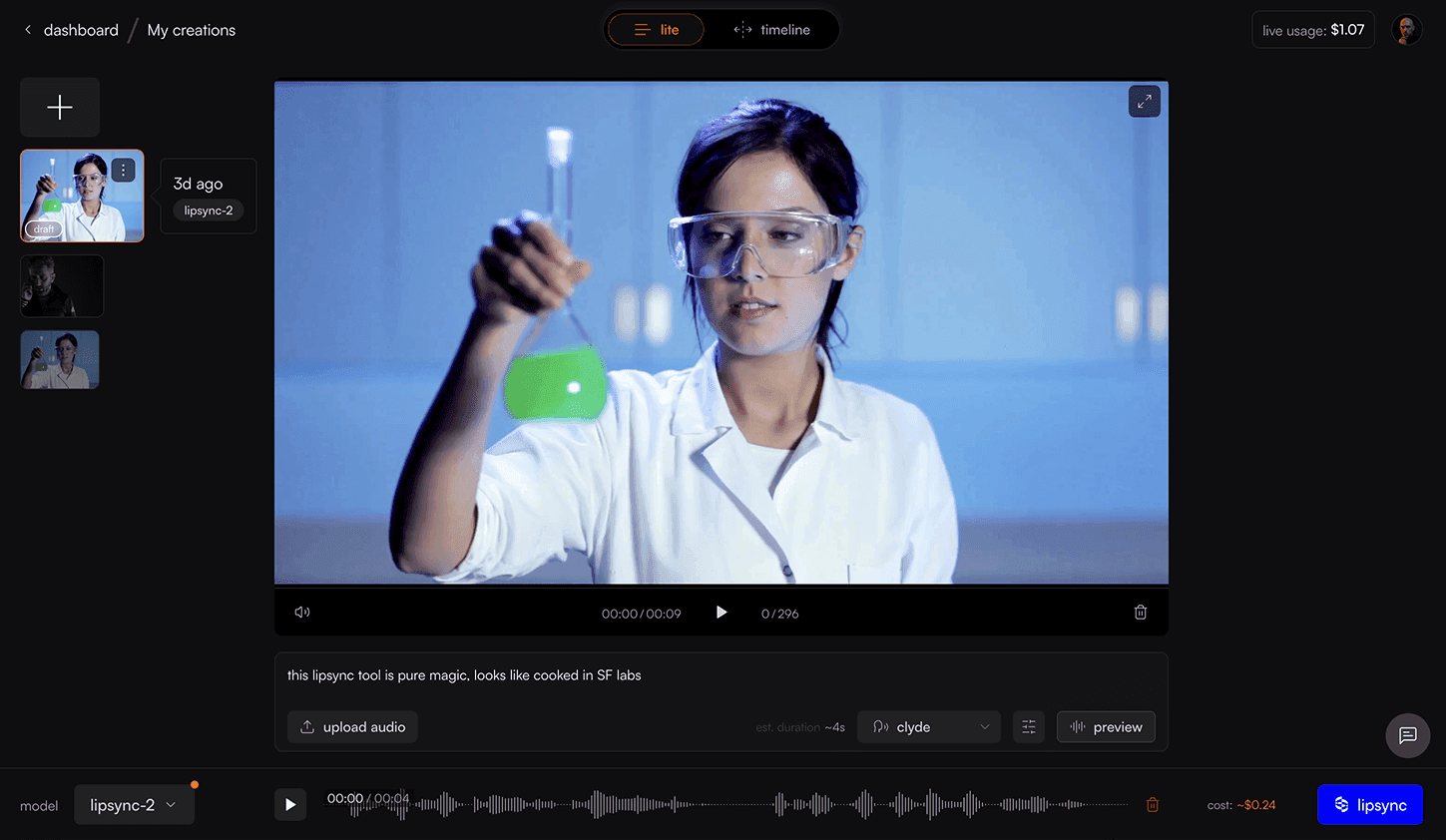
Task: Delete audio track with orange trash icon
Action: 1153,805
